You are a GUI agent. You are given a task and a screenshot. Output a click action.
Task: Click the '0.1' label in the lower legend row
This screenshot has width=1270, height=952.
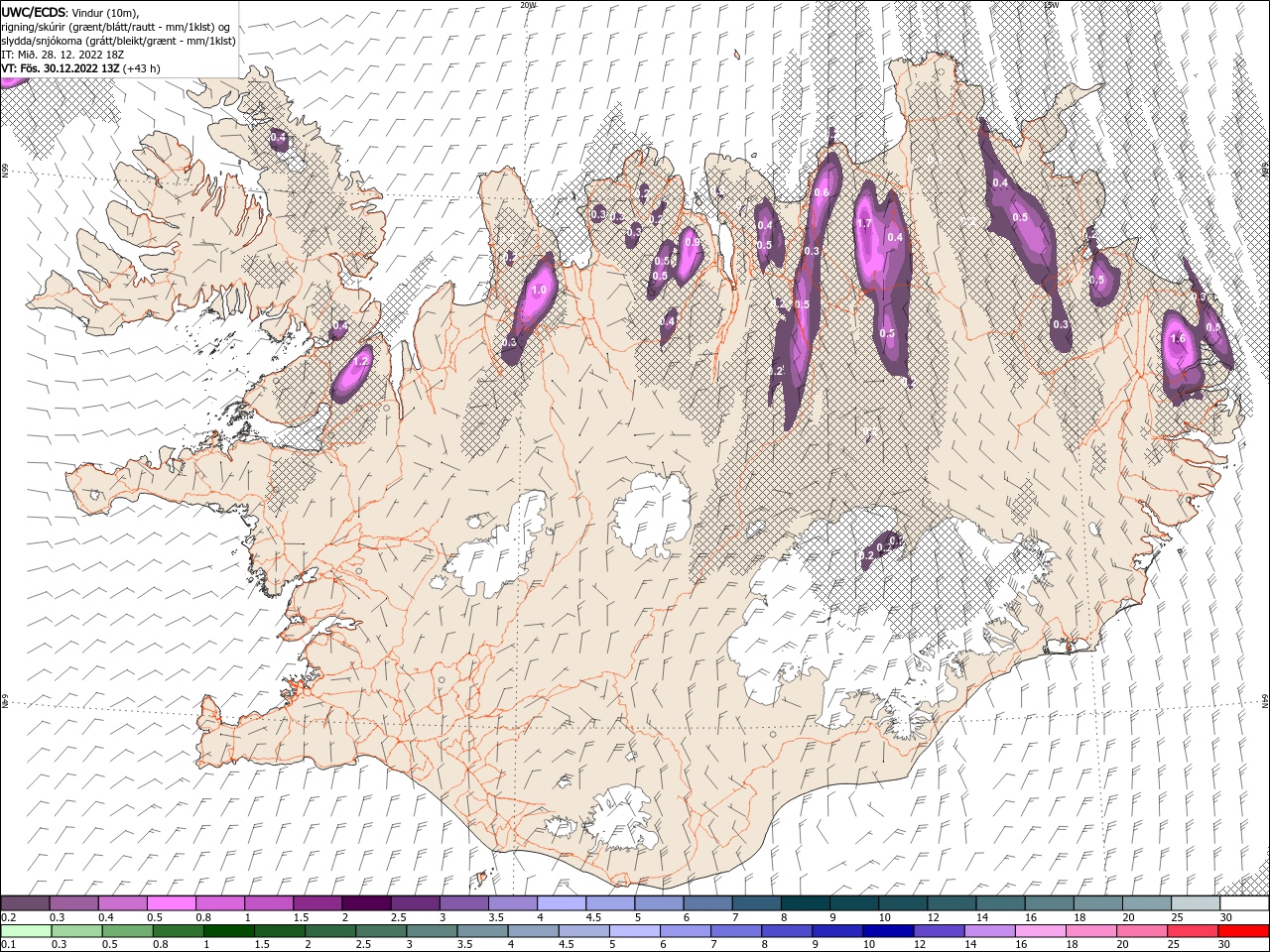point(8,945)
